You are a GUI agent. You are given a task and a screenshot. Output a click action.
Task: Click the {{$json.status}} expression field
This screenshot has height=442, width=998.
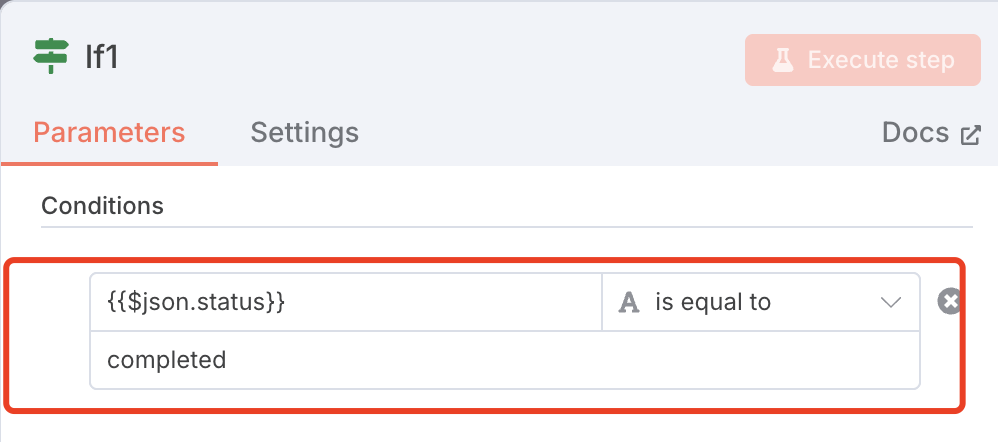pos(345,302)
